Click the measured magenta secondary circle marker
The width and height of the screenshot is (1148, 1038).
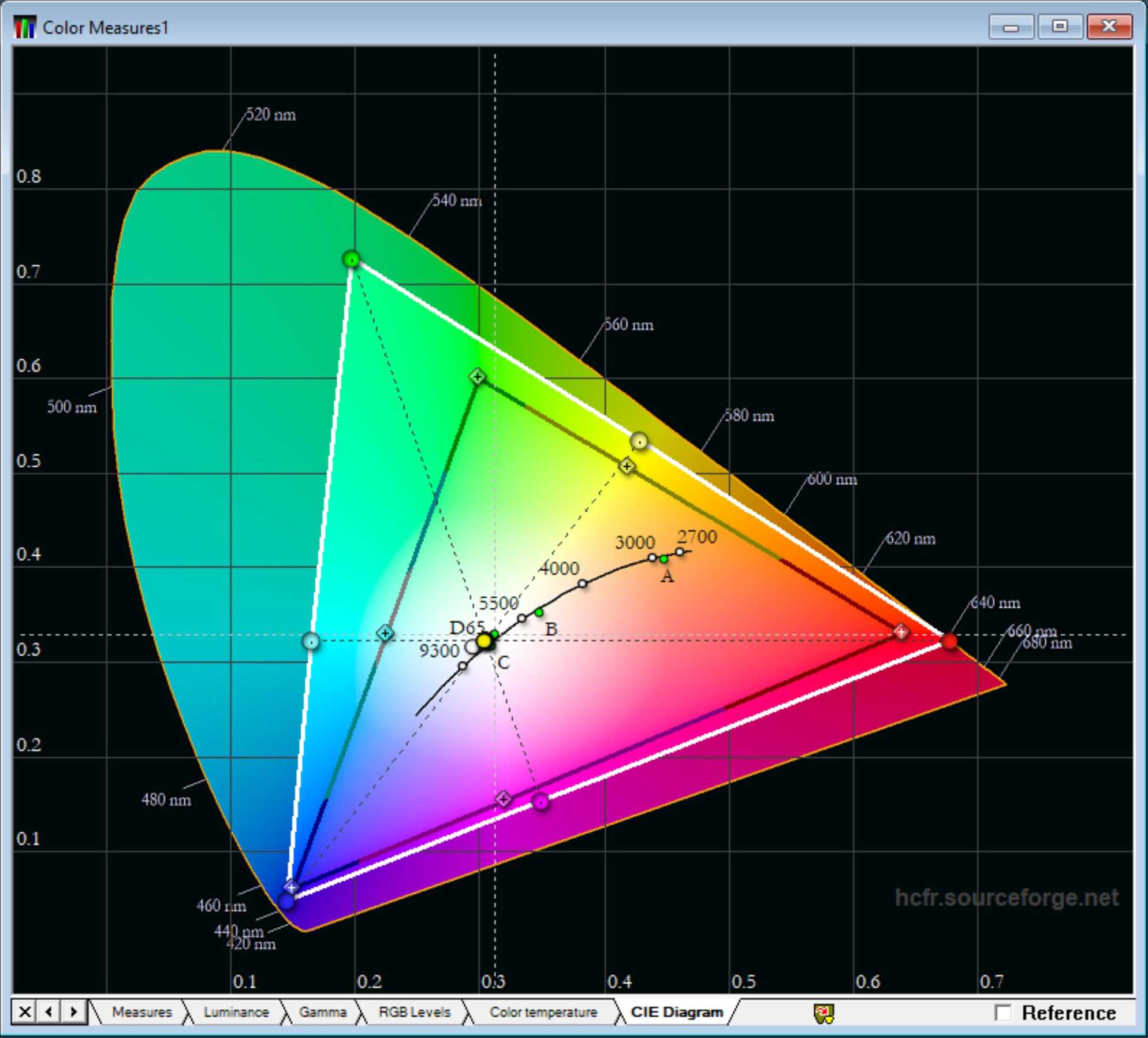coord(541,802)
